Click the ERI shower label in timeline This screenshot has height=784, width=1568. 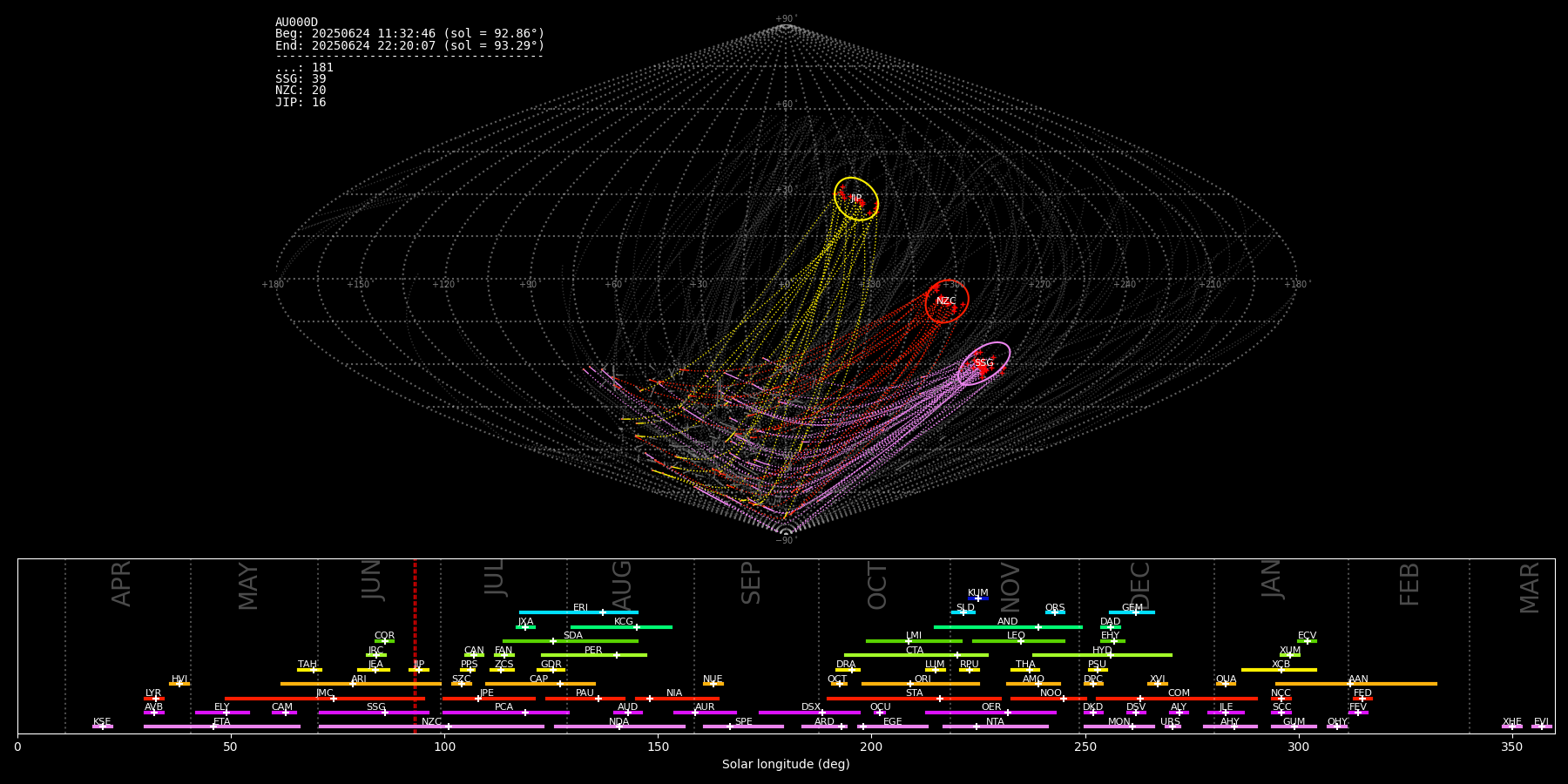click(580, 608)
